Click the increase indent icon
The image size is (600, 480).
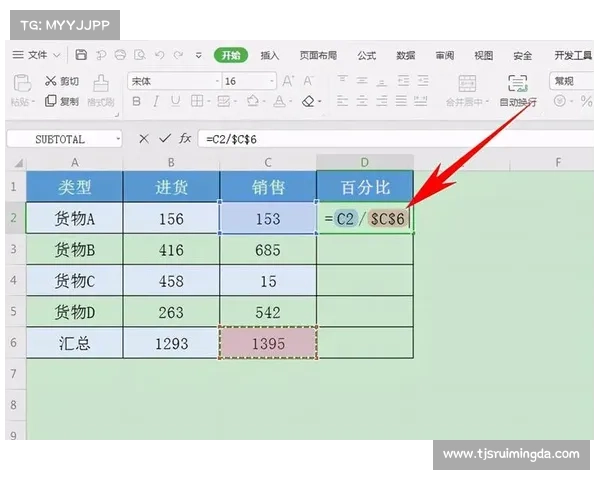(x=423, y=81)
